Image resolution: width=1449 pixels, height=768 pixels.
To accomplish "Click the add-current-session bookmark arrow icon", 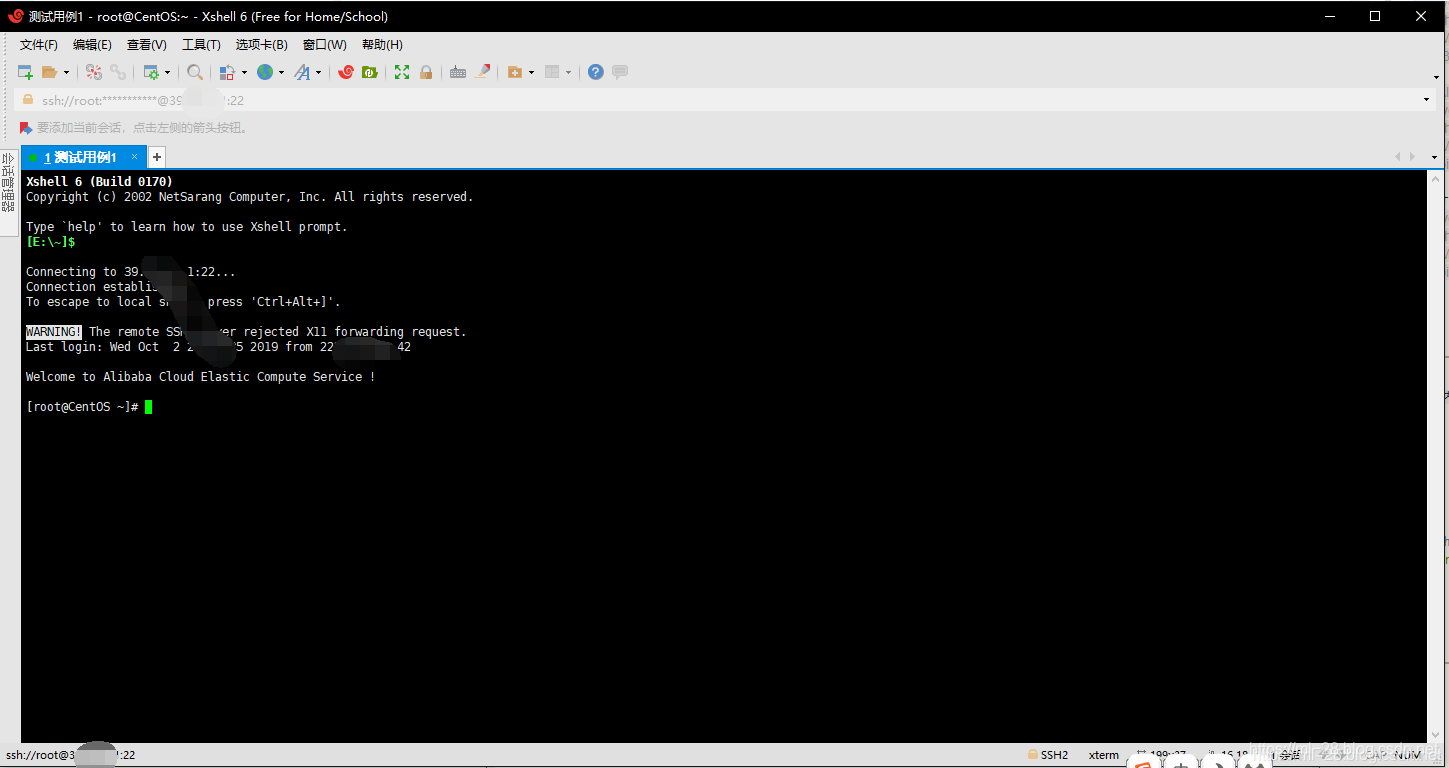I will click(x=26, y=128).
